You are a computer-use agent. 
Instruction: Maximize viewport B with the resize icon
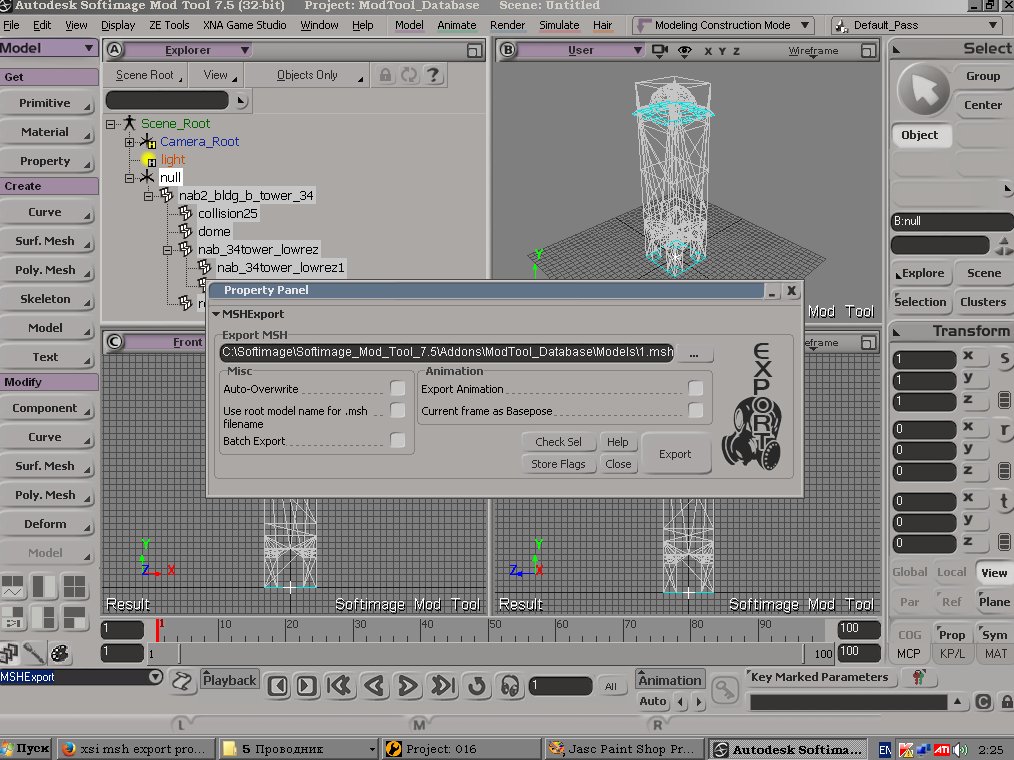[x=868, y=50]
